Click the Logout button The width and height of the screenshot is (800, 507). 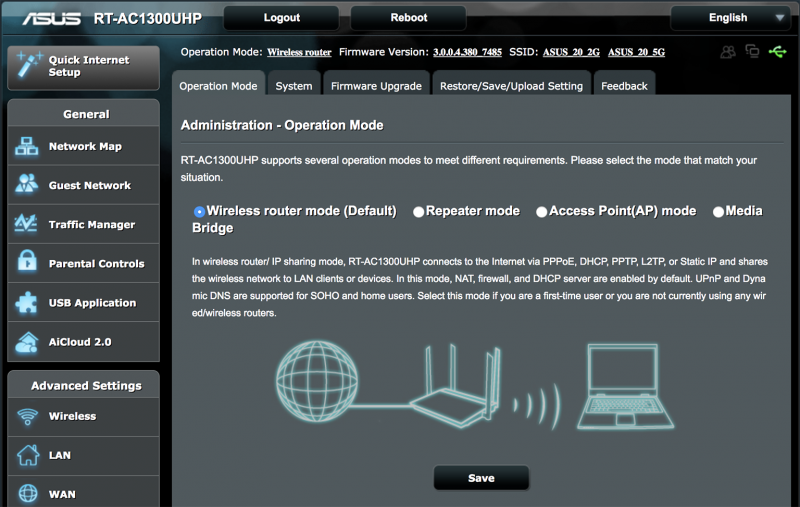282,18
